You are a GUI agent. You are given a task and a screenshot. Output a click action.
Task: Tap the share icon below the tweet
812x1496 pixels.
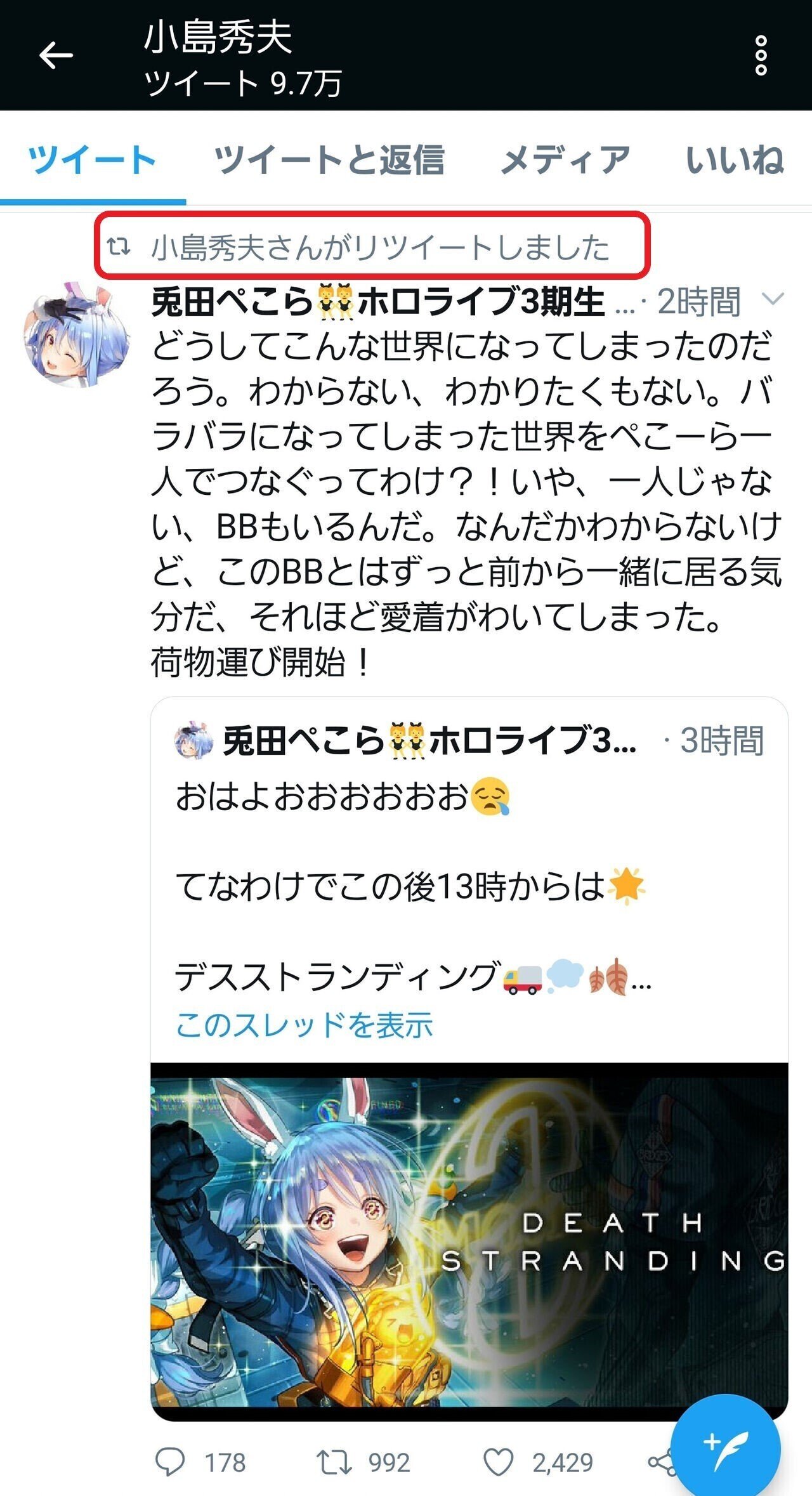click(661, 1463)
